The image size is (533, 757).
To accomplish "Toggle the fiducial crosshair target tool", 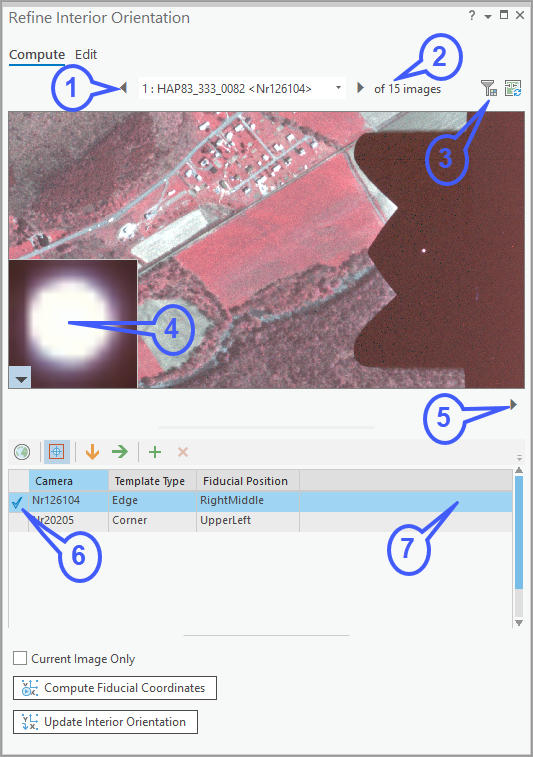I will (x=56, y=452).
